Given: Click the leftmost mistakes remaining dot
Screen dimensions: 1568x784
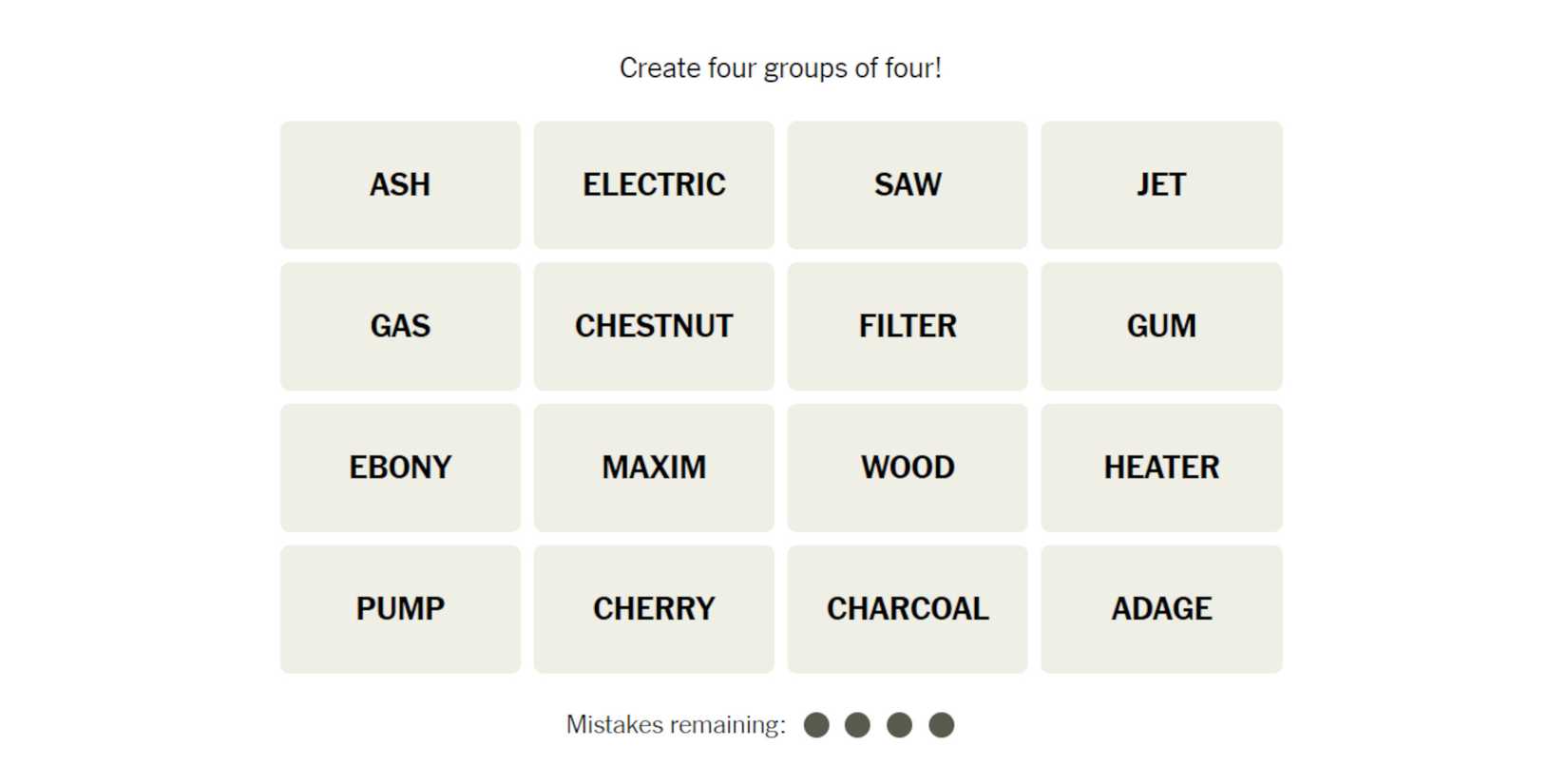Looking at the screenshot, I should pos(816,725).
